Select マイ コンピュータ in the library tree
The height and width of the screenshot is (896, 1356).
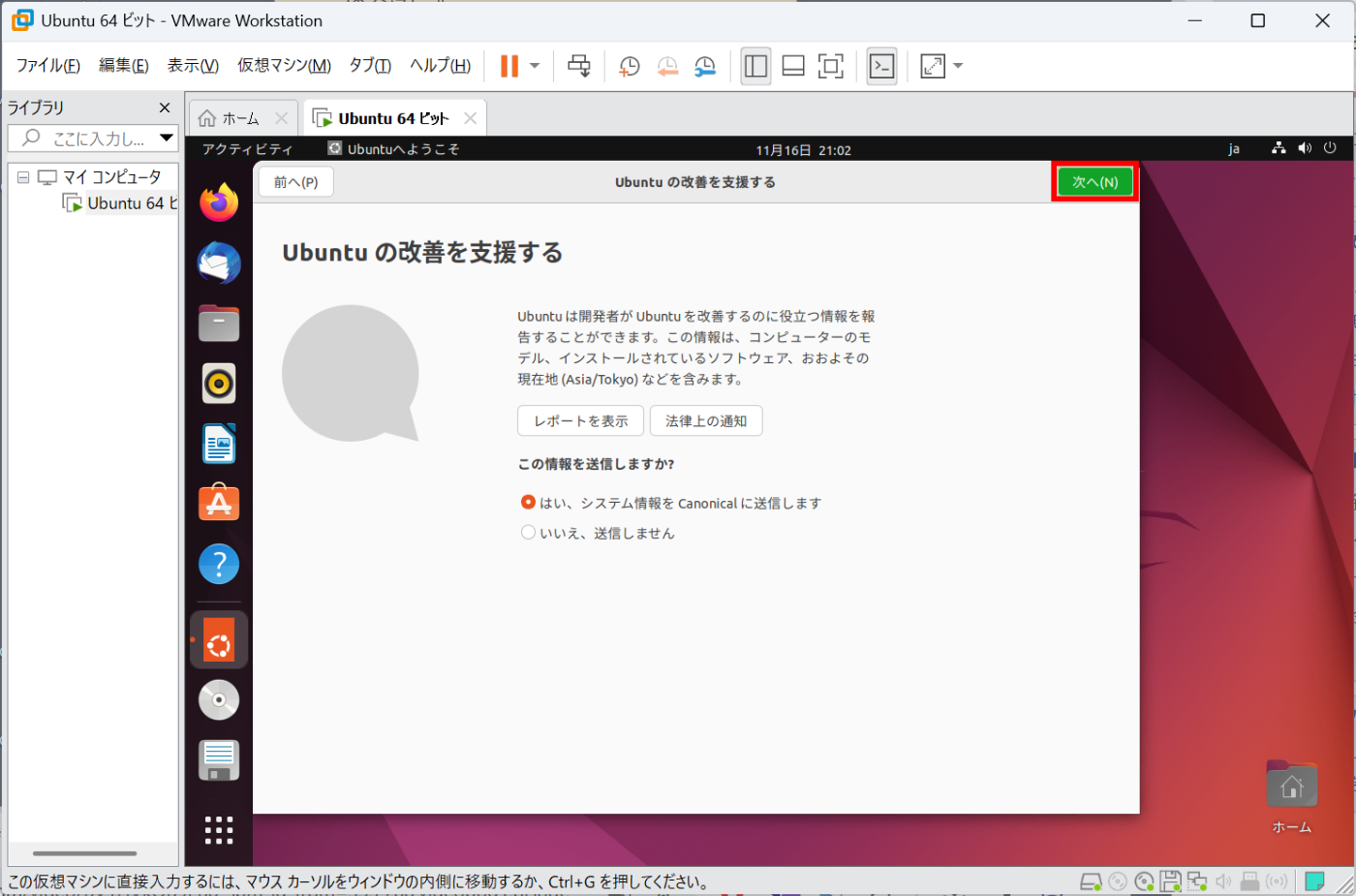(111, 177)
